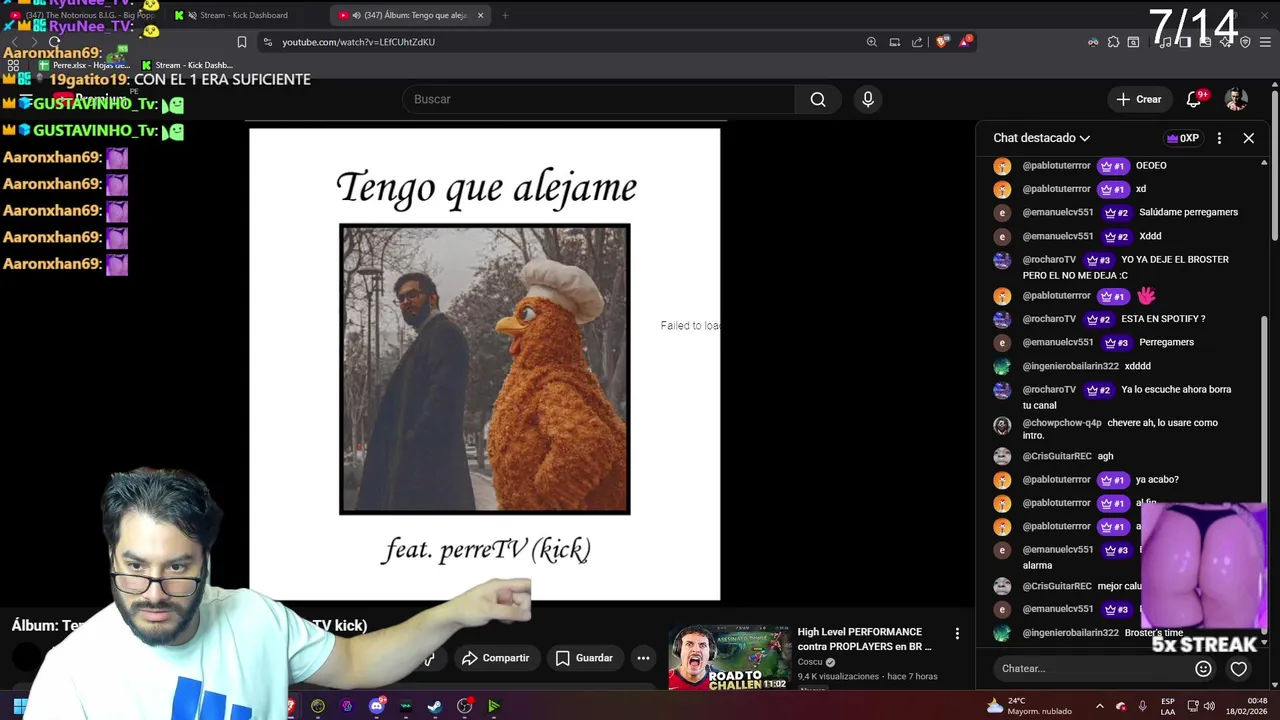Screen dimensions: 1280x720
Task: Unmute the Kick Dashboard tab audio icon
Action: [192, 15]
